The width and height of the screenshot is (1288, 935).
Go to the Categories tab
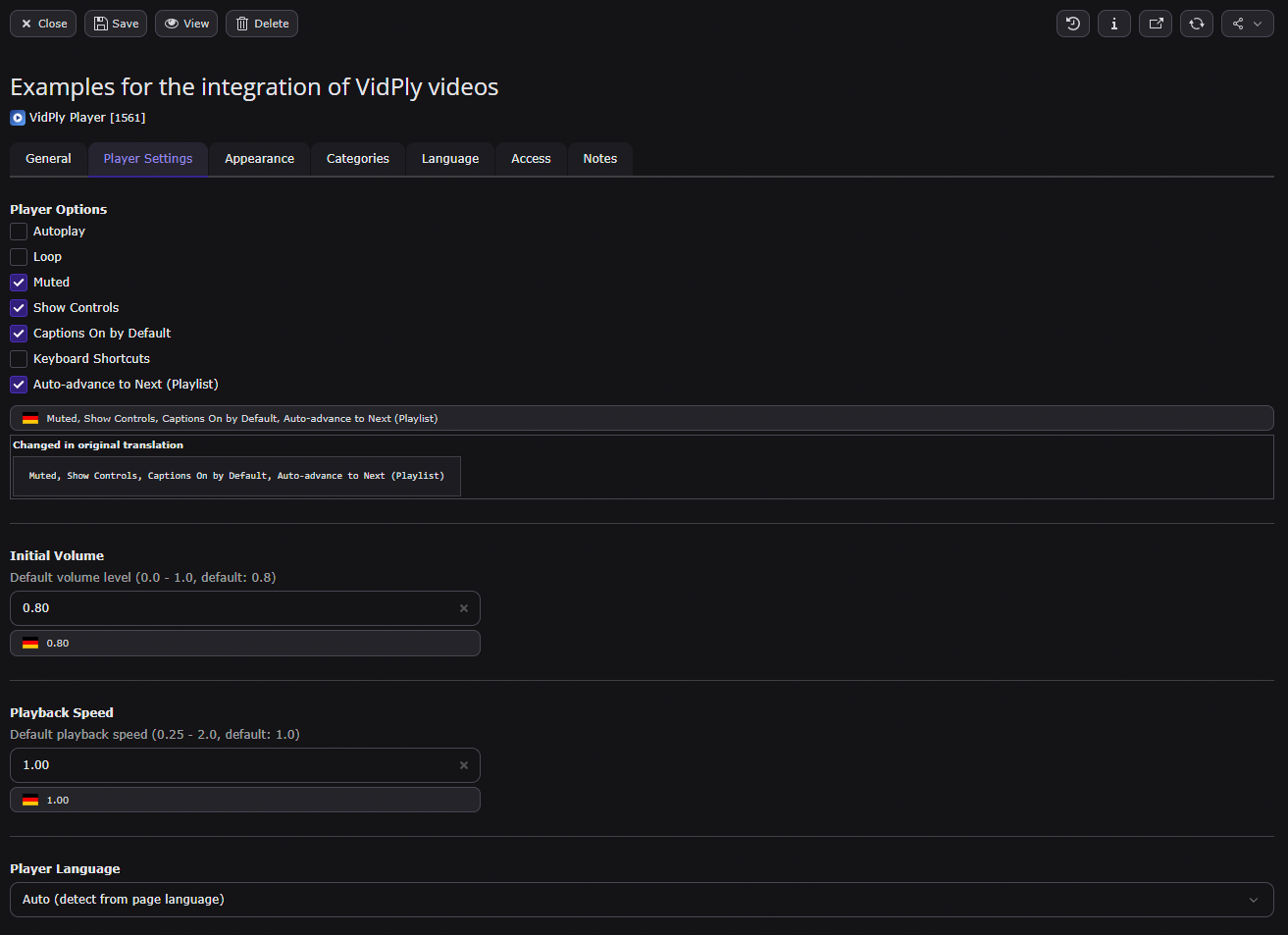(x=358, y=159)
